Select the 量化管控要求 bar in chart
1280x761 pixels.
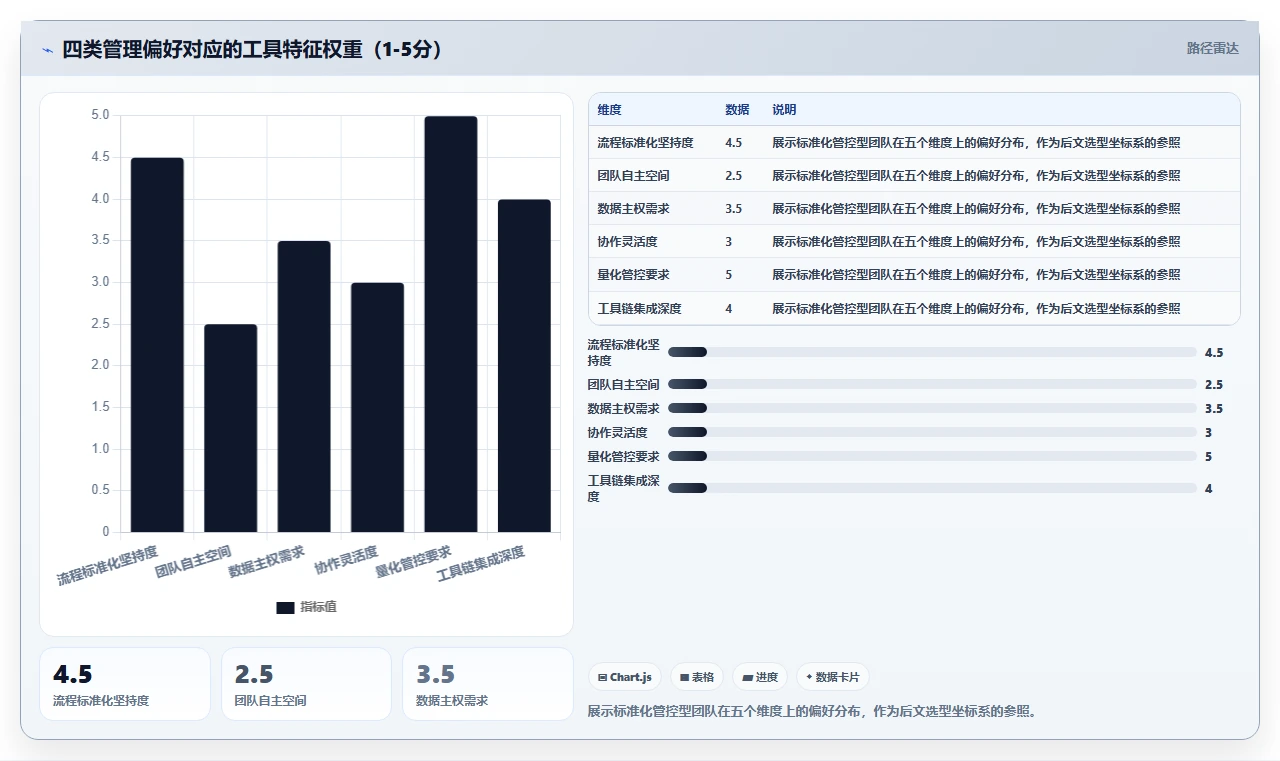click(x=451, y=324)
